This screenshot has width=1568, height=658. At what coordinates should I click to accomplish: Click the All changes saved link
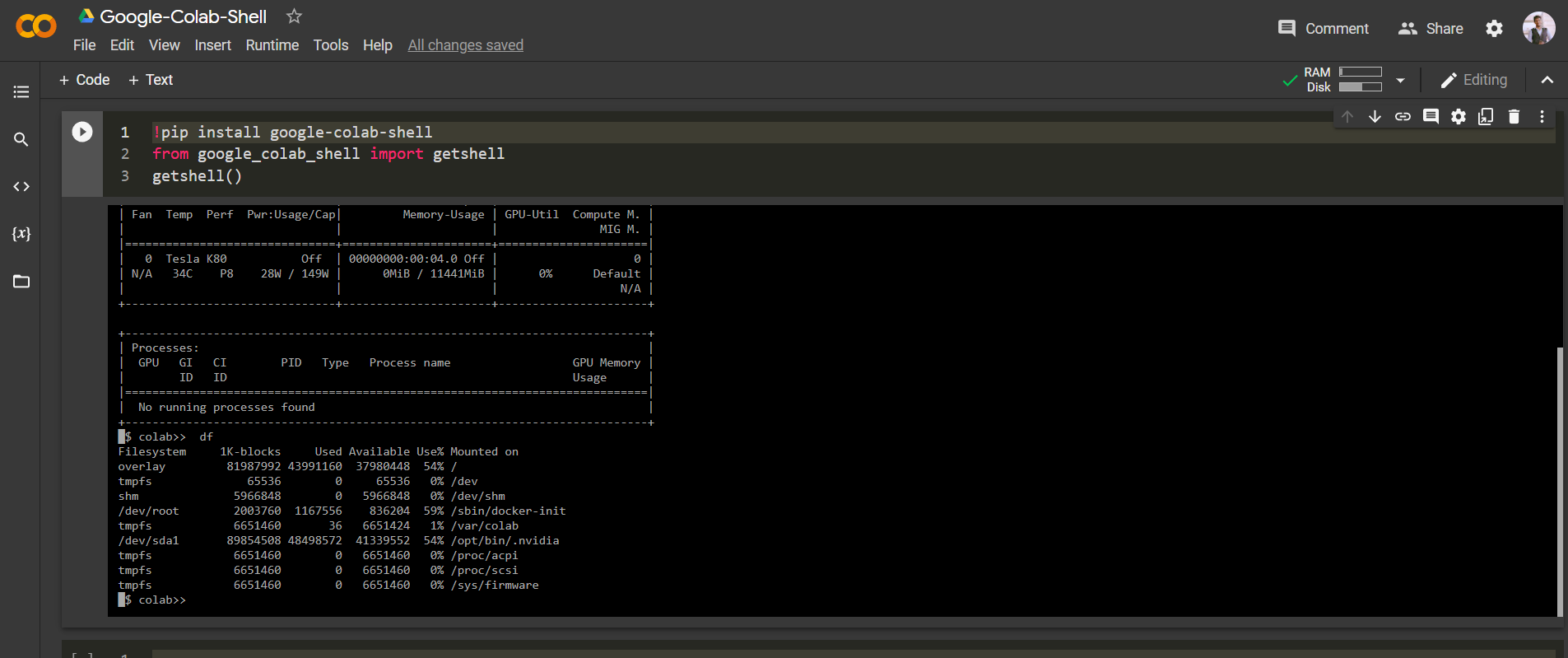tap(465, 45)
